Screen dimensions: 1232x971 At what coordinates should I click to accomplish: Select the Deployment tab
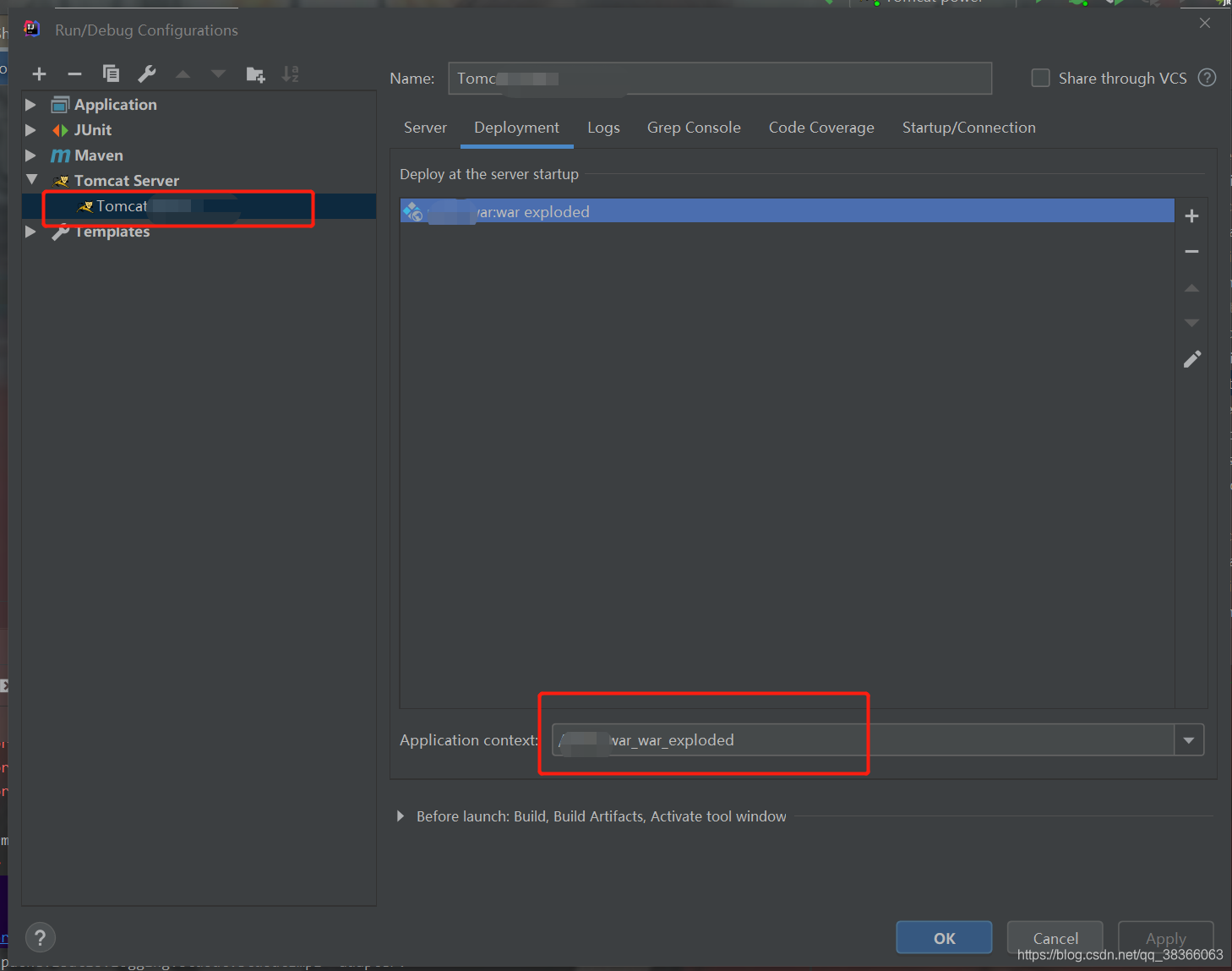516,128
